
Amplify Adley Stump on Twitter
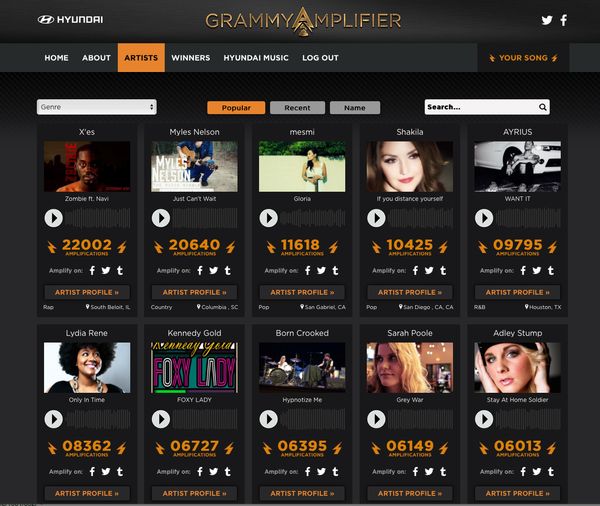[x=536, y=472]
